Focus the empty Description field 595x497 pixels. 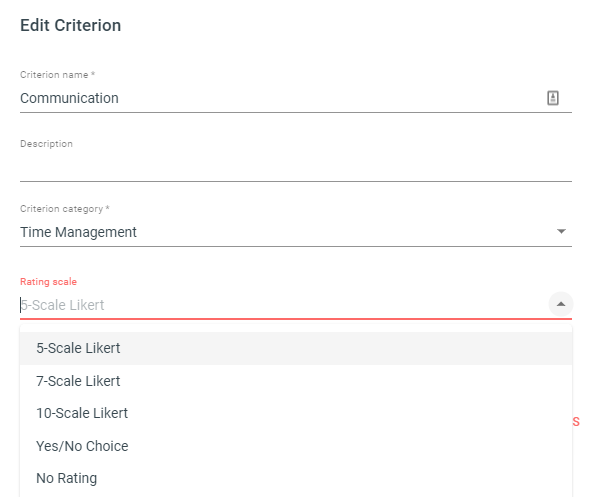(x=296, y=167)
